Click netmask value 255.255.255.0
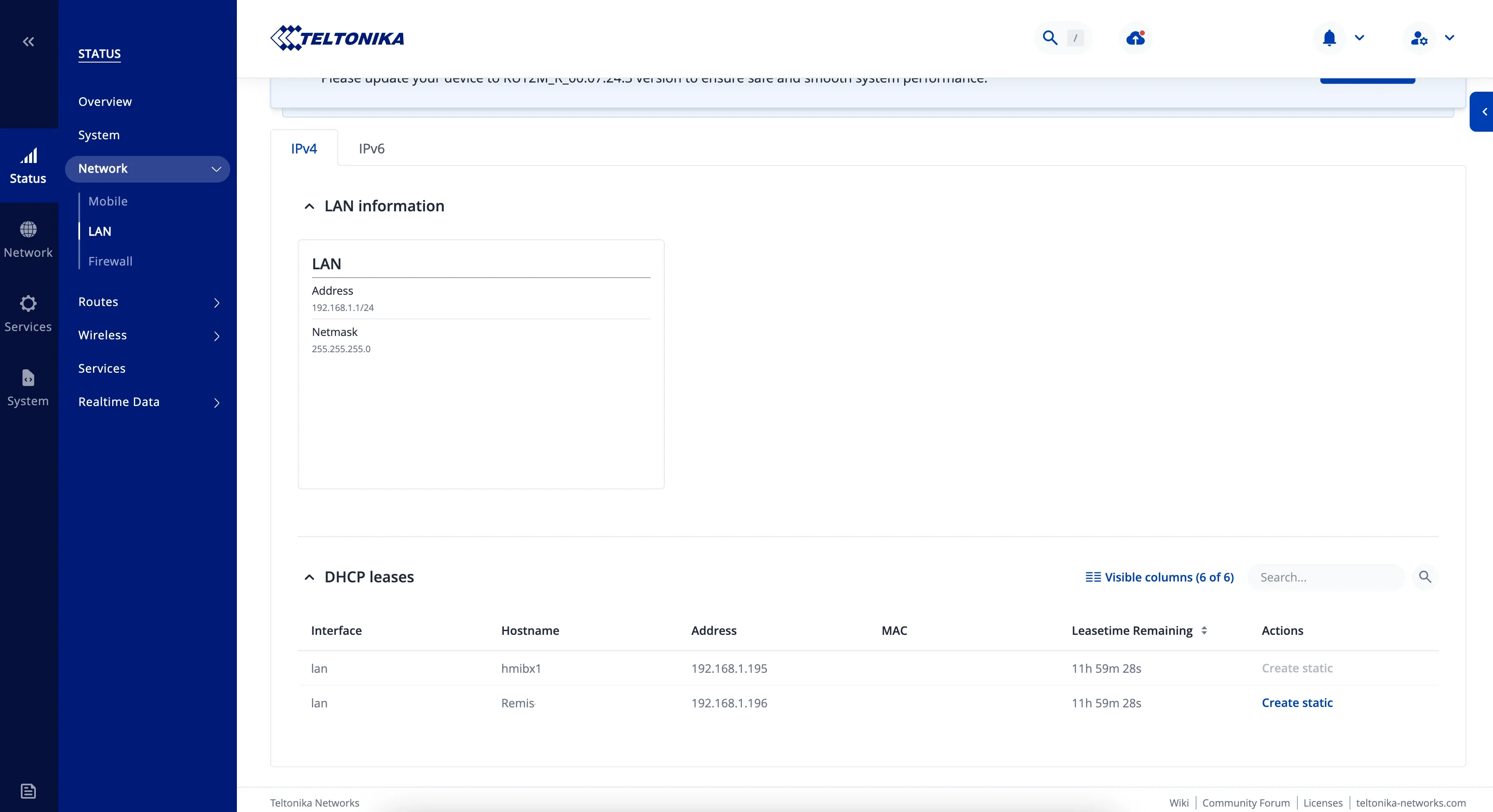The width and height of the screenshot is (1493, 812). [341, 348]
